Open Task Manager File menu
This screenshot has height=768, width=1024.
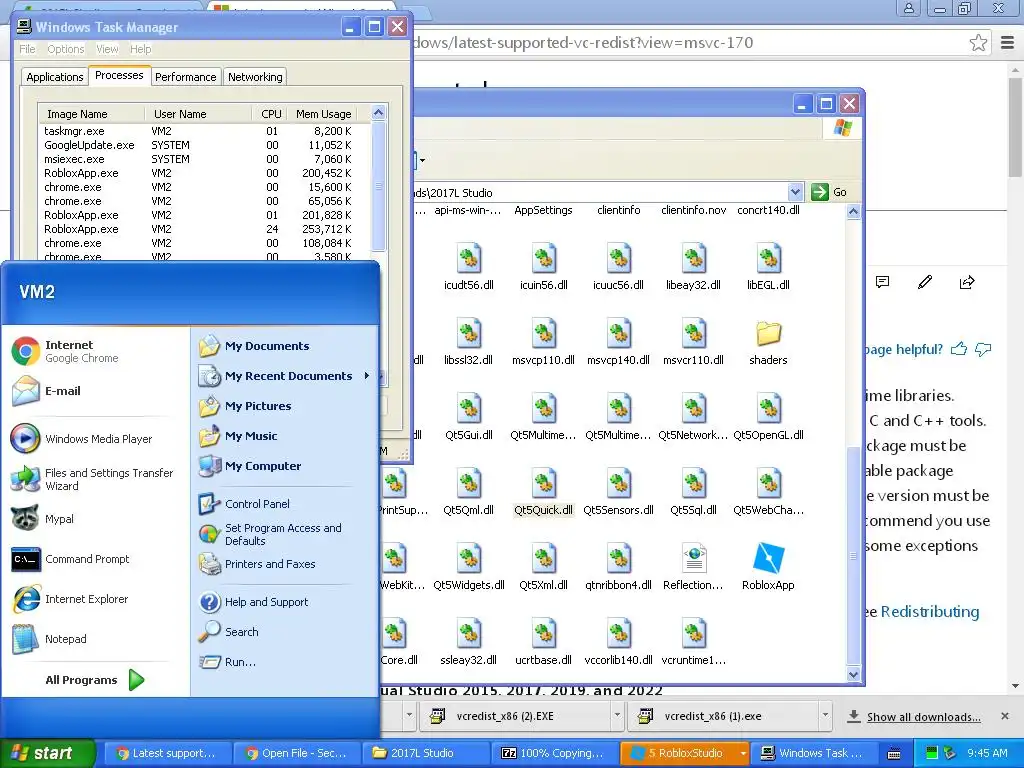pos(27,49)
